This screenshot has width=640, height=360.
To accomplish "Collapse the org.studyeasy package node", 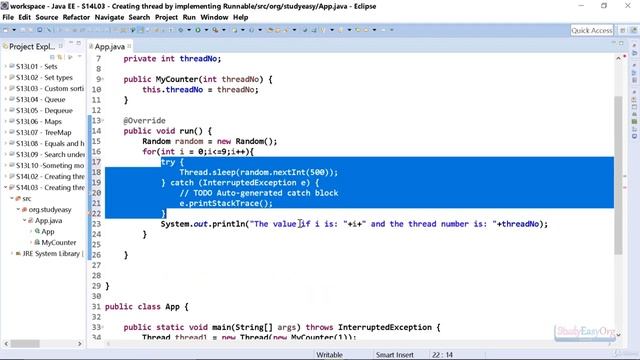I will point(18,210).
